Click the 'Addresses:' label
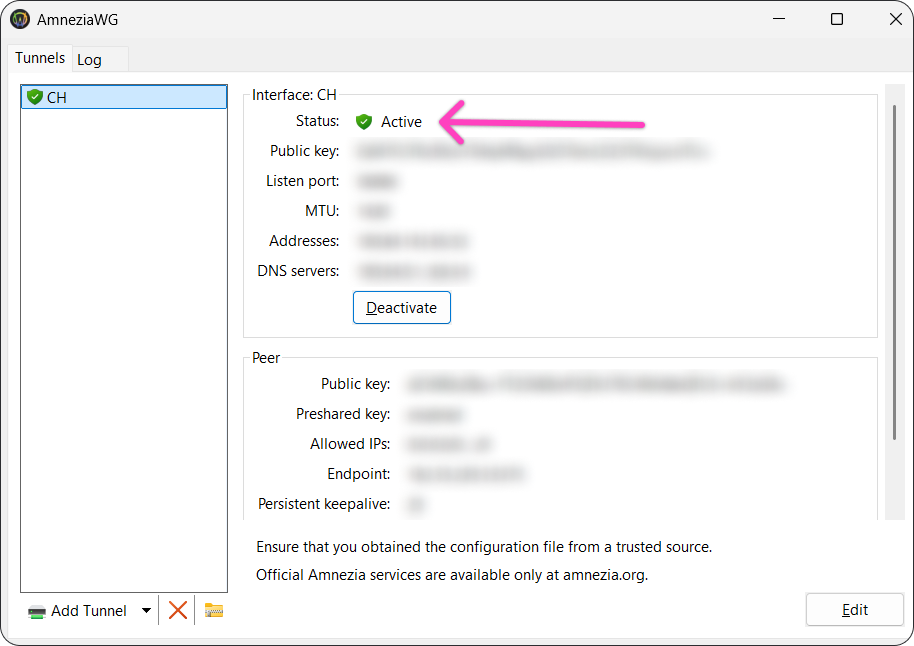The height and width of the screenshot is (646, 914). 304,241
